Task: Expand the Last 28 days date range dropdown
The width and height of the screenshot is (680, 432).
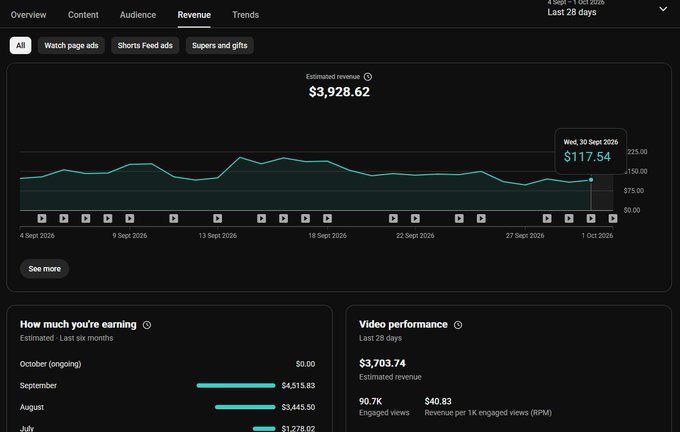Action: pyautogui.click(x=607, y=9)
